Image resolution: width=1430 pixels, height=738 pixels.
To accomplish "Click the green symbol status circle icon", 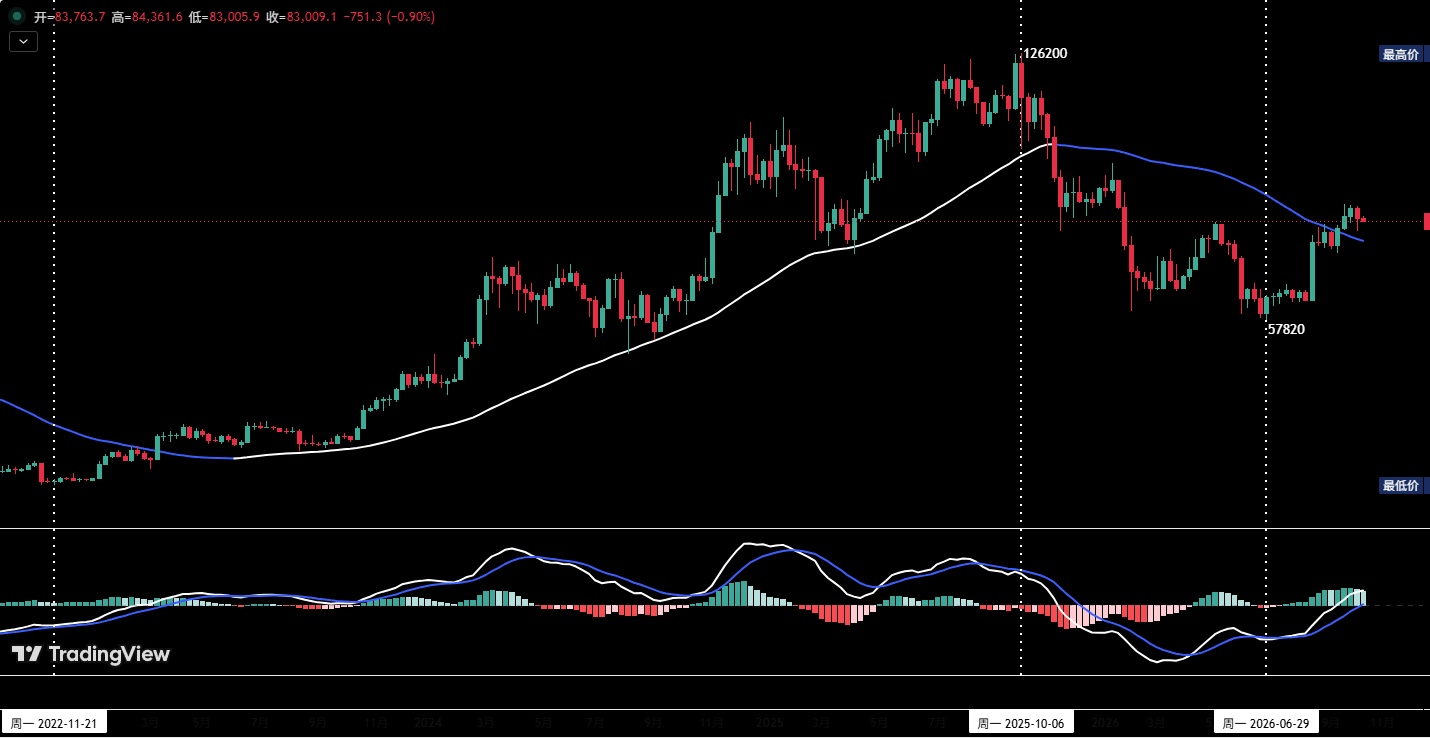I will [17, 16].
